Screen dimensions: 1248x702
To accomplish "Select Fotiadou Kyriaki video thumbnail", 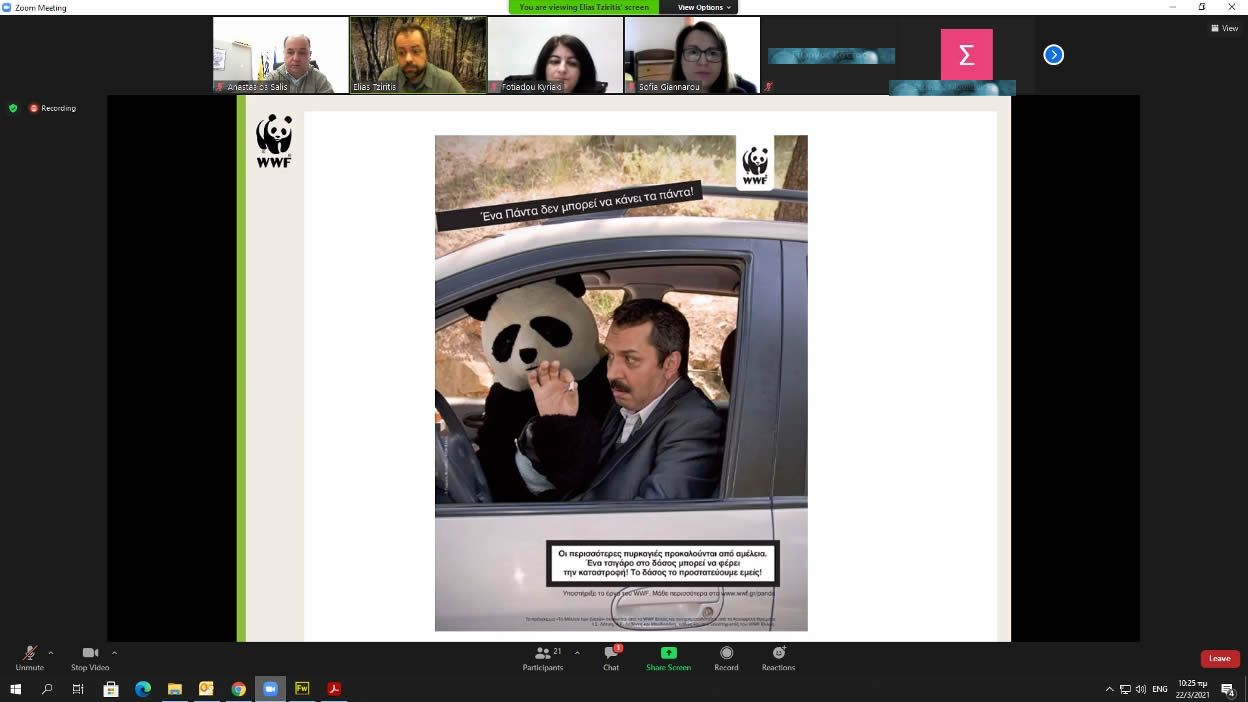I will click(555, 55).
